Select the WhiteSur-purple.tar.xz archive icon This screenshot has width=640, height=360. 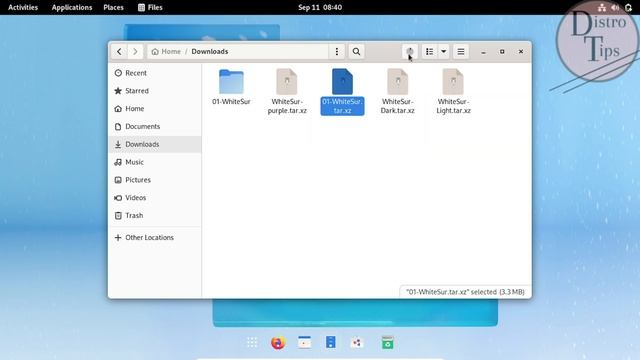tap(287, 82)
